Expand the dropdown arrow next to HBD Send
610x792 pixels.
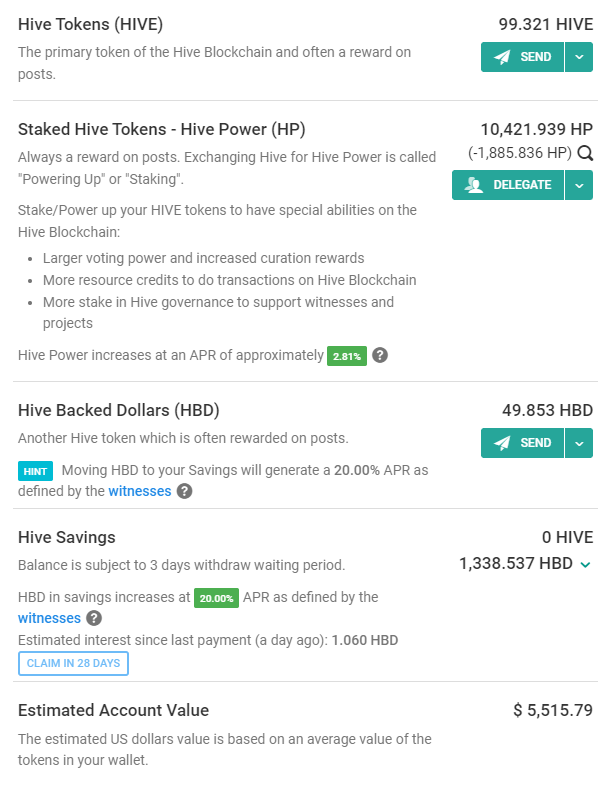579,443
